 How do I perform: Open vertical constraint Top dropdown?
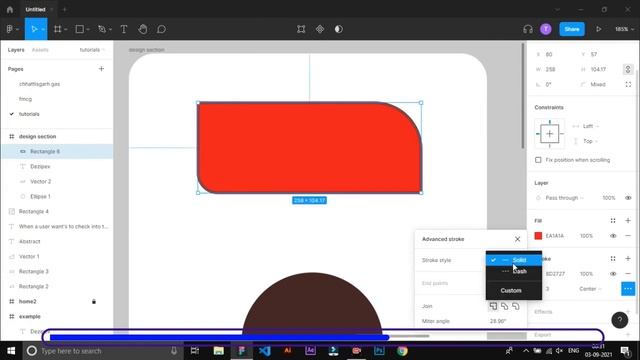(x=586, y=141)
